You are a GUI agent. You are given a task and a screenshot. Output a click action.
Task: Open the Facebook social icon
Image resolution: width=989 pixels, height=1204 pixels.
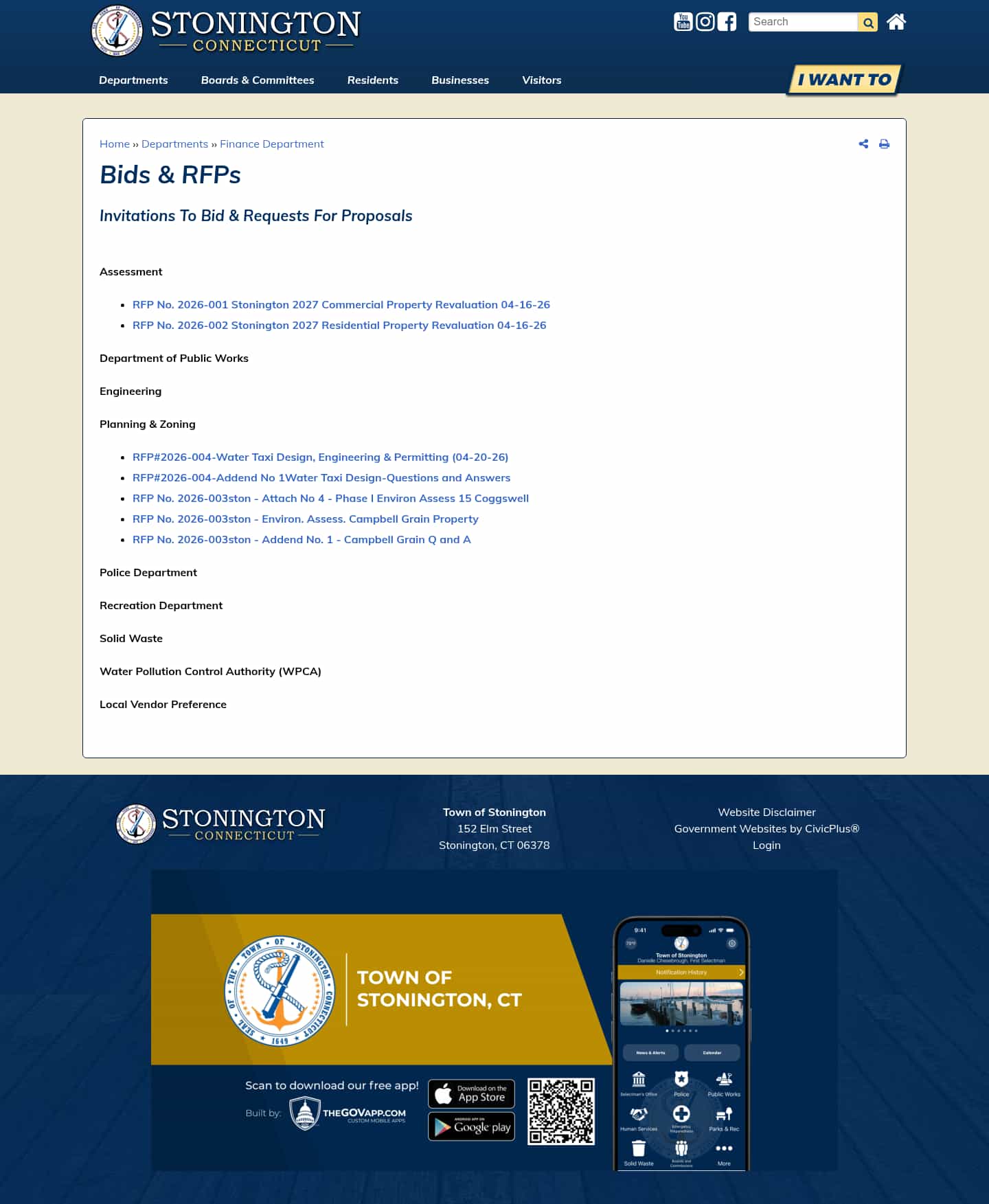[x=727, y=22]
